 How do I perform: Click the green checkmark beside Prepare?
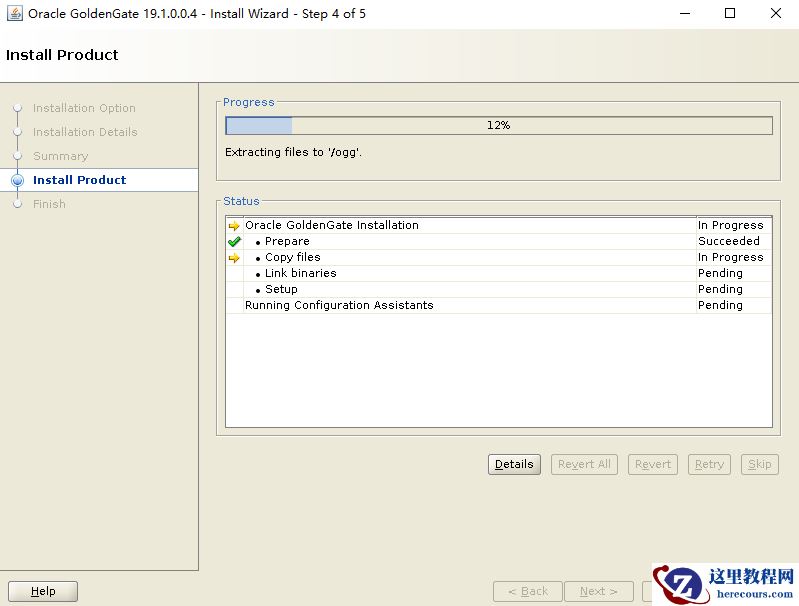[x=234, y=242]
